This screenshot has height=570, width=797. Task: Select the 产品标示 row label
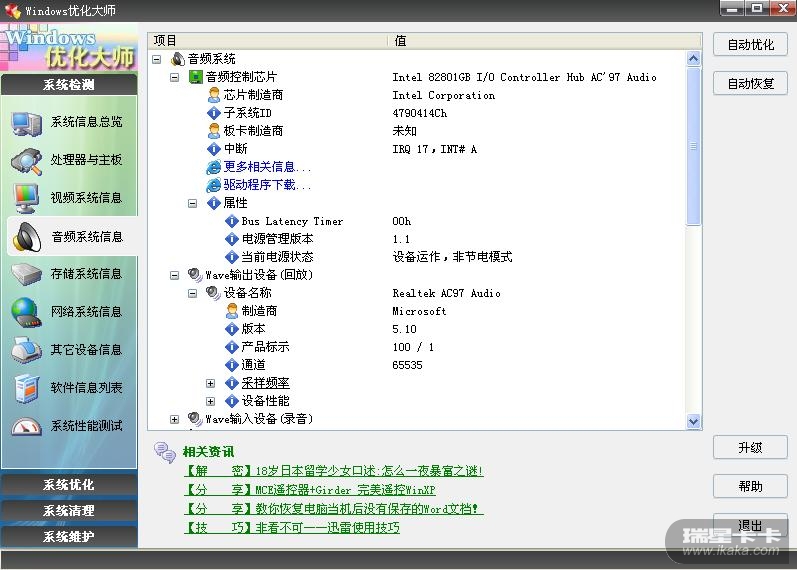(265, 347)
